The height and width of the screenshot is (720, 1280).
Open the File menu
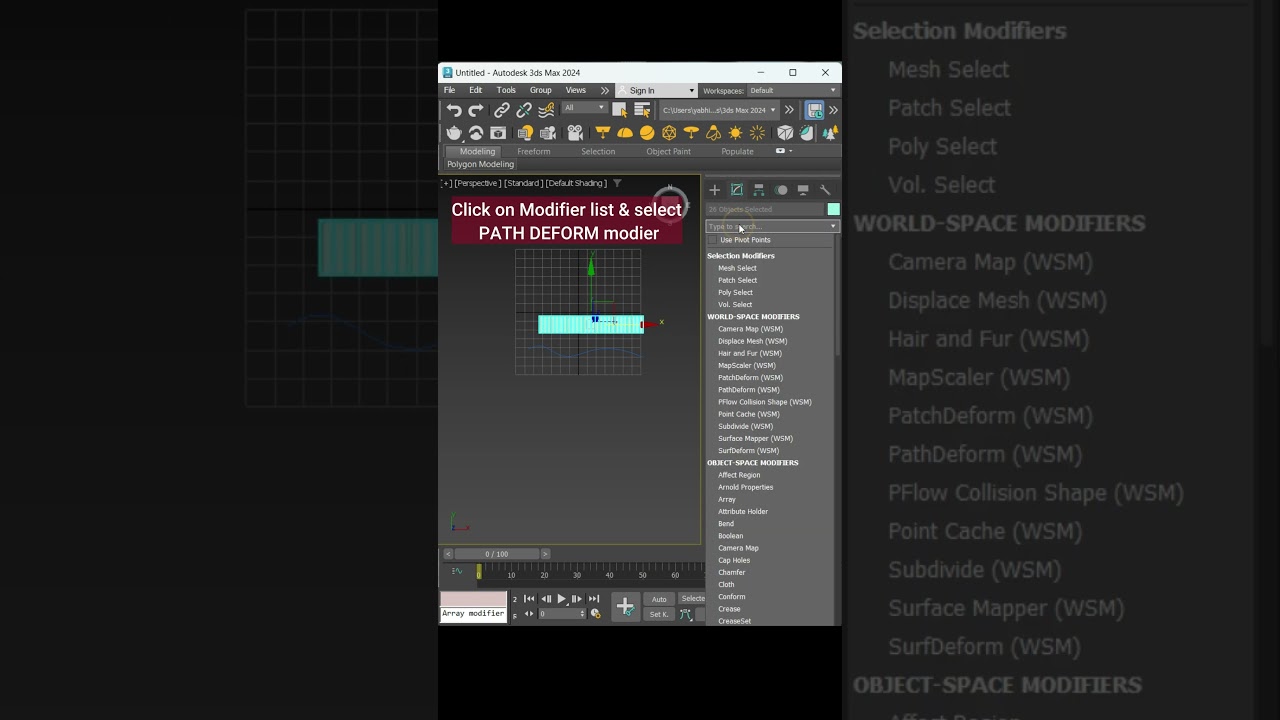click(450, 90)
